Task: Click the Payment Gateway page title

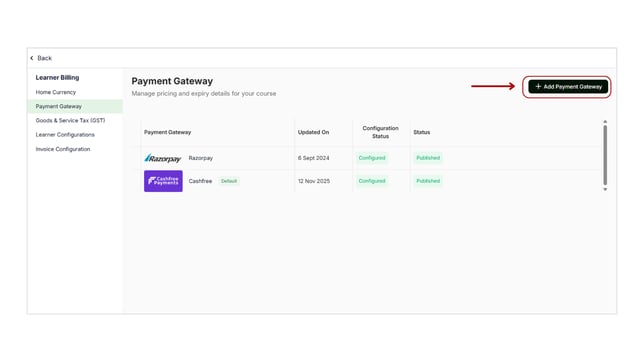Action: (x=172, y=81)
